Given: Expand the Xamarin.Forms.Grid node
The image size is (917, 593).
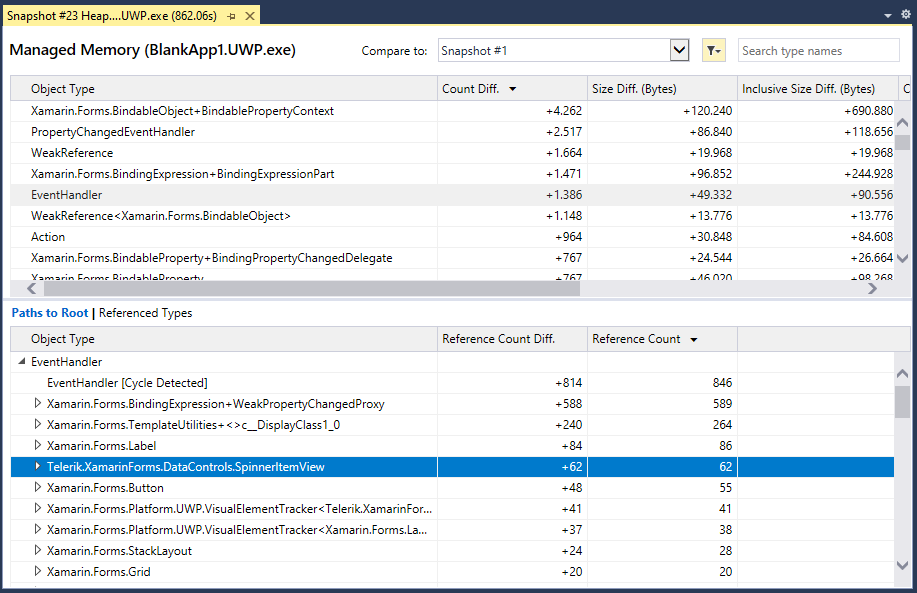Looking at the screenshot, I should 37,572.
